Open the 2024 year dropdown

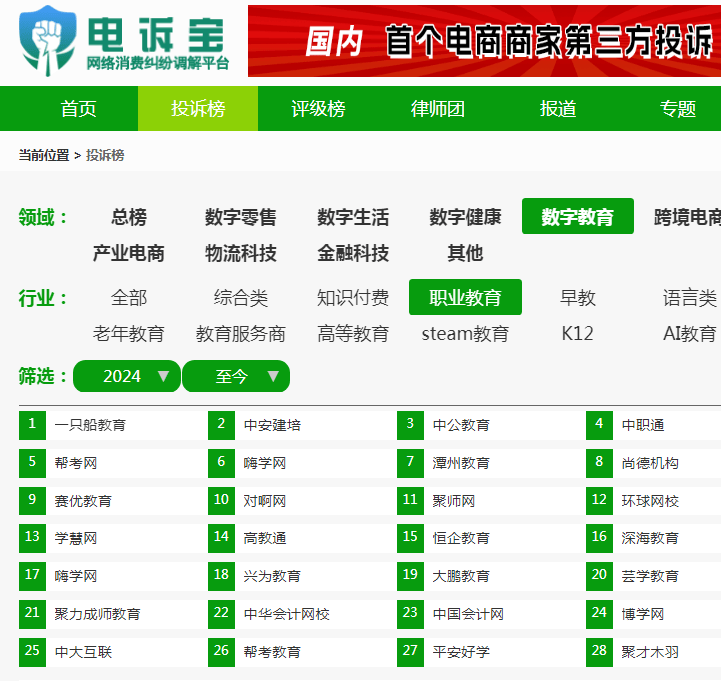[x=126, y=376]
